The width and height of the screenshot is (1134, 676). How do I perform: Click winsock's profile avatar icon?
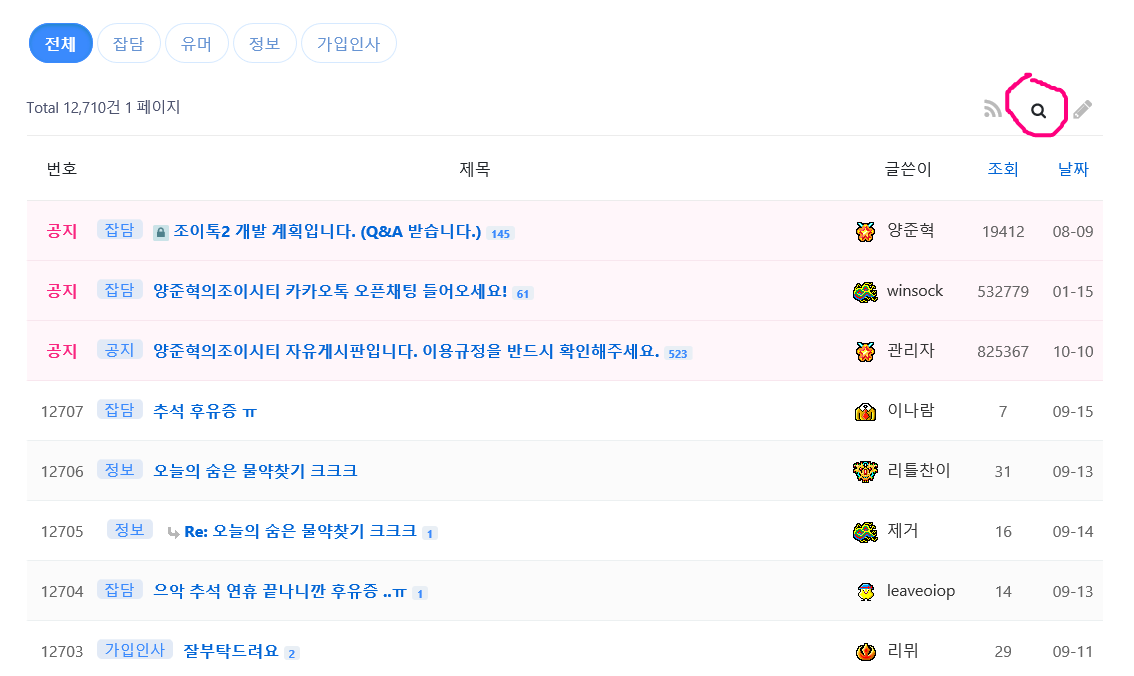[x=865, y=291]
